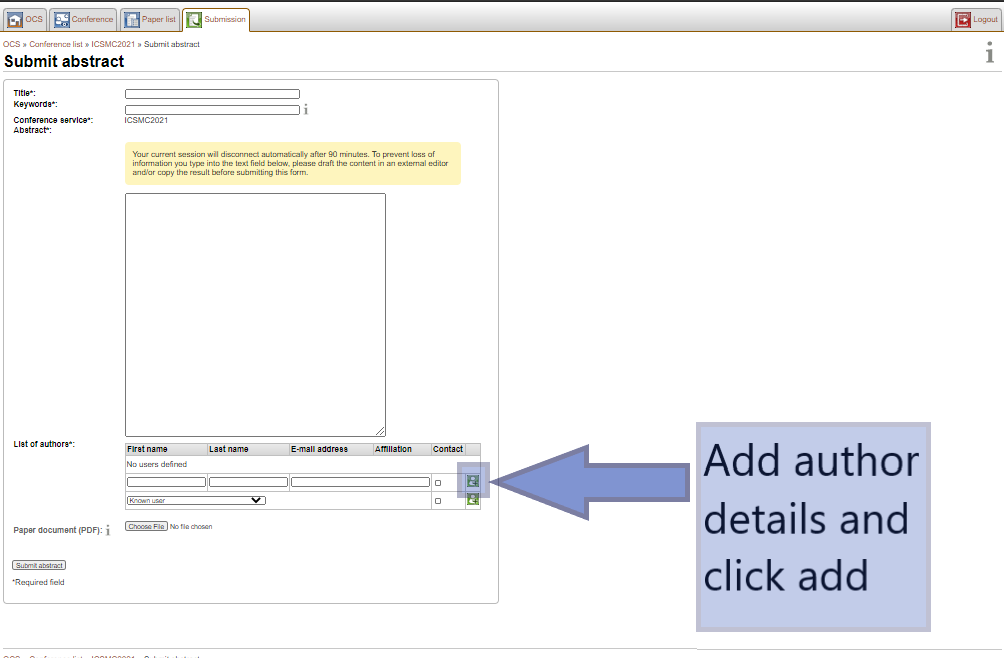Image resolution: width=1004 pixels, height=658 pixels.
Task: Click the Logout button icon
Action: [x=963, y=19]
